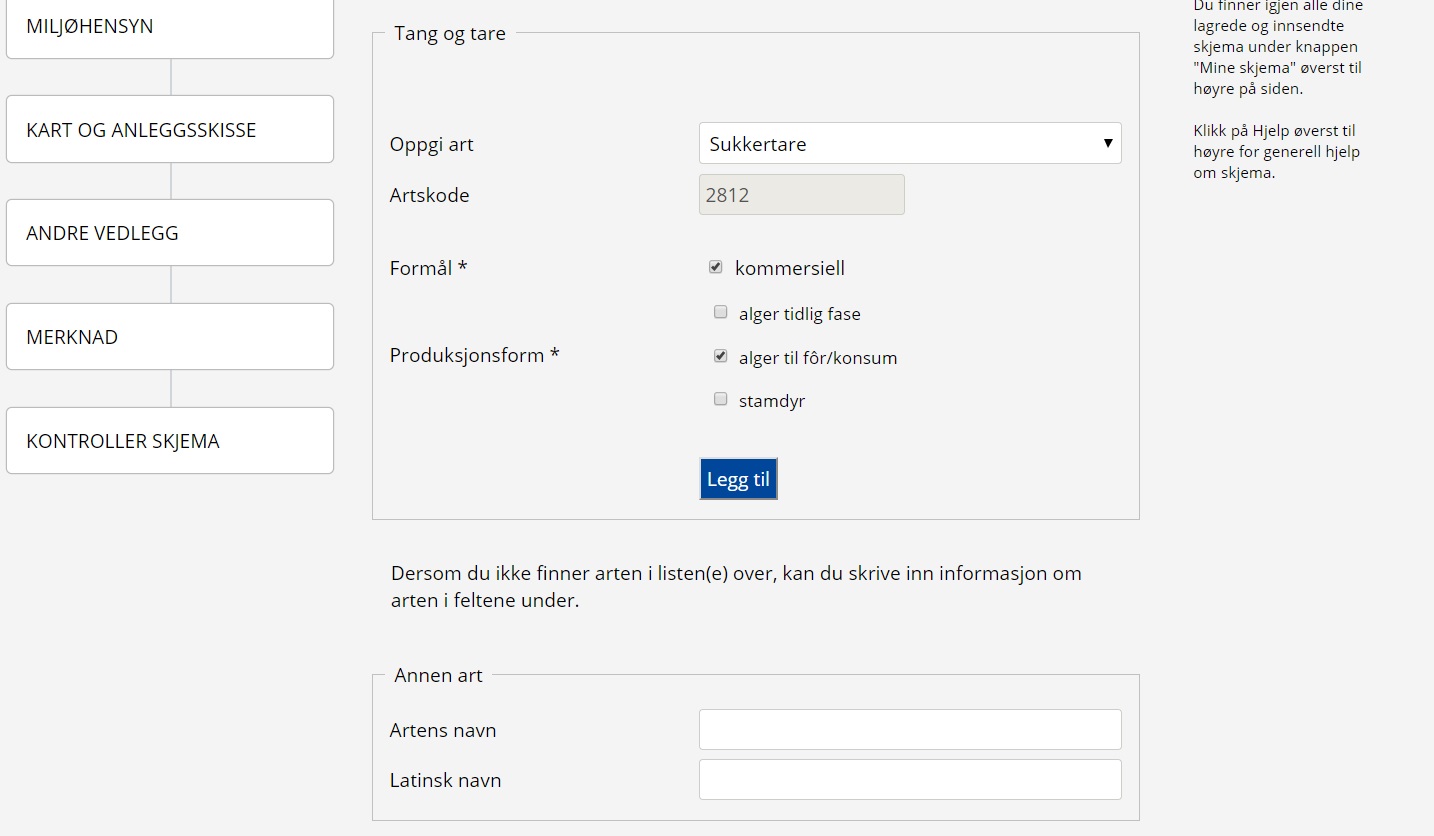
Task: Open the KART OG ANLEGGSSKISSE section
Action: 169,130
